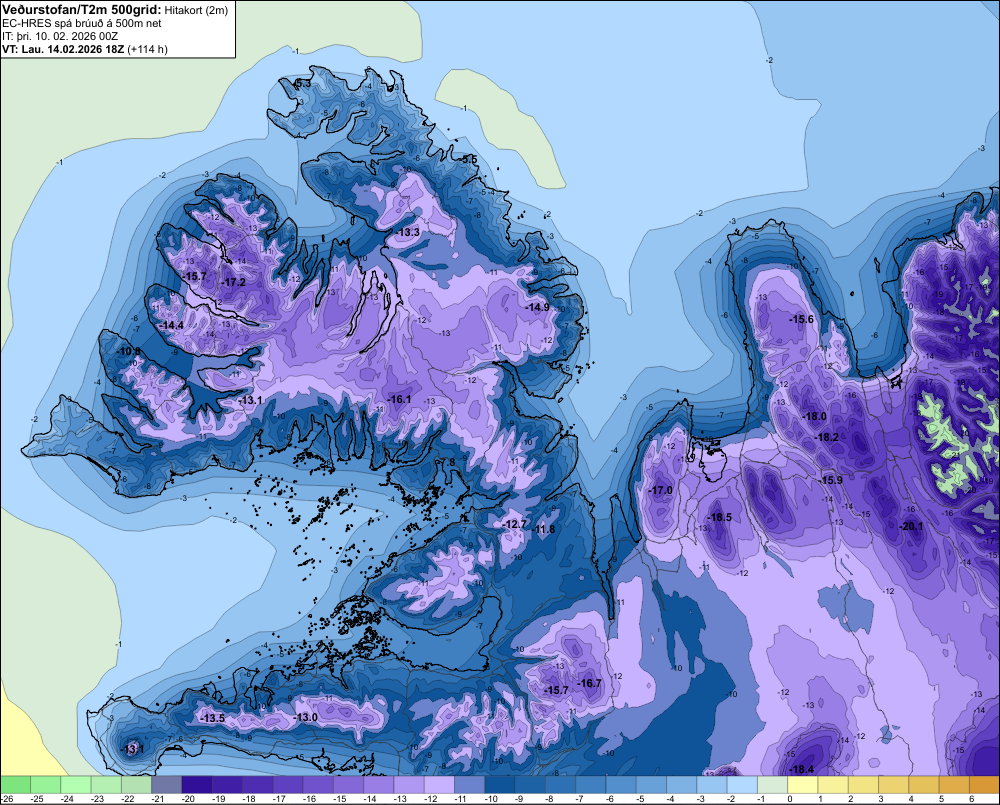
Task: Click the -10.8 temperature label
Action: point(129,351)
